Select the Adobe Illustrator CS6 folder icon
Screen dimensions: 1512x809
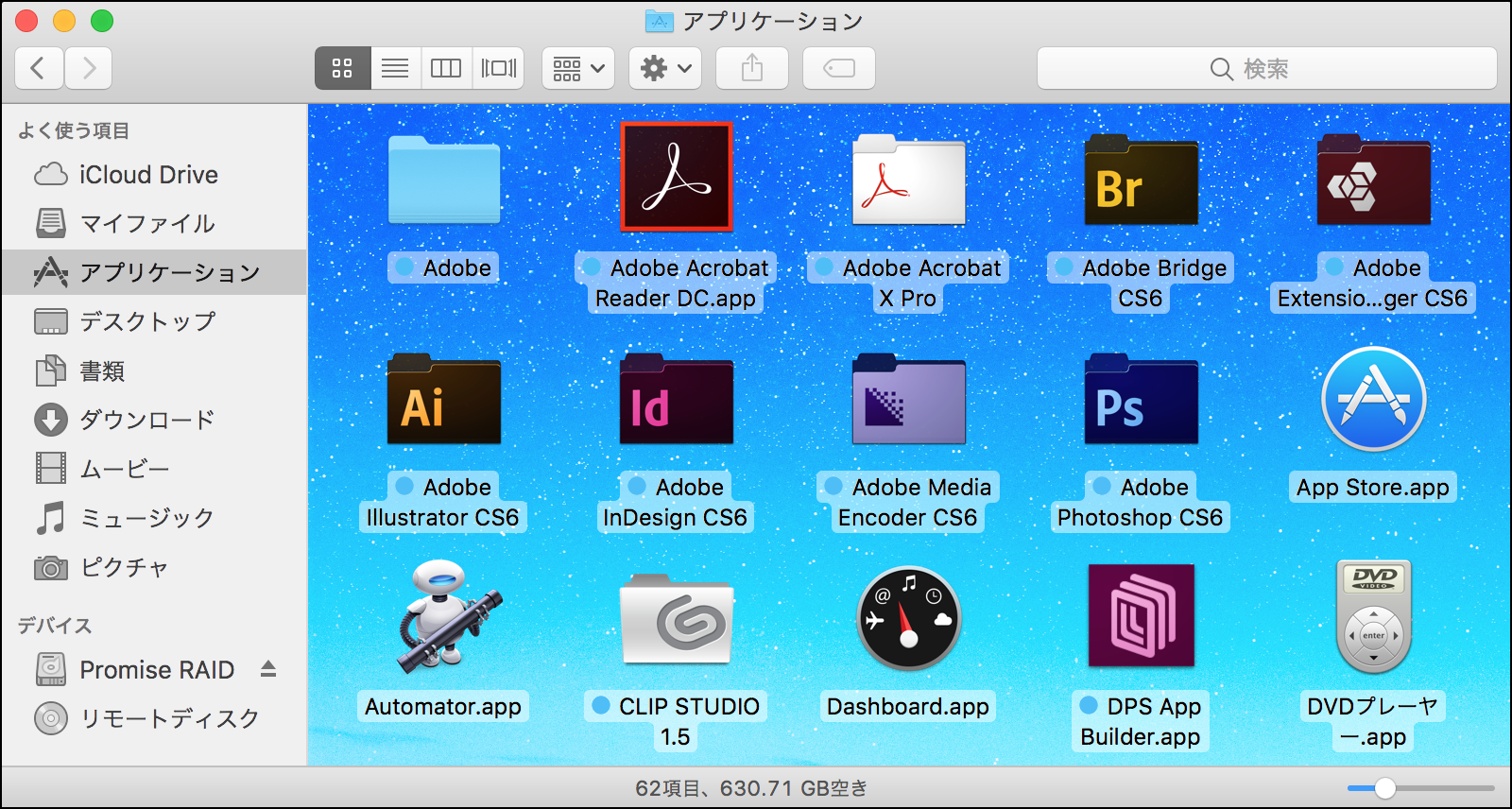[443, 401]
